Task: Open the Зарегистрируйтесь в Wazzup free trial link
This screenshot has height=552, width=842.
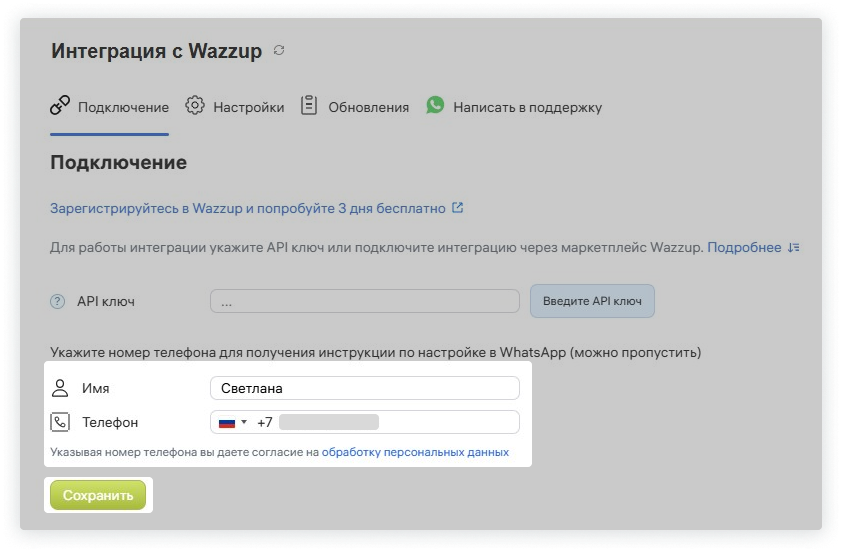Action: (x=248, y=208)
